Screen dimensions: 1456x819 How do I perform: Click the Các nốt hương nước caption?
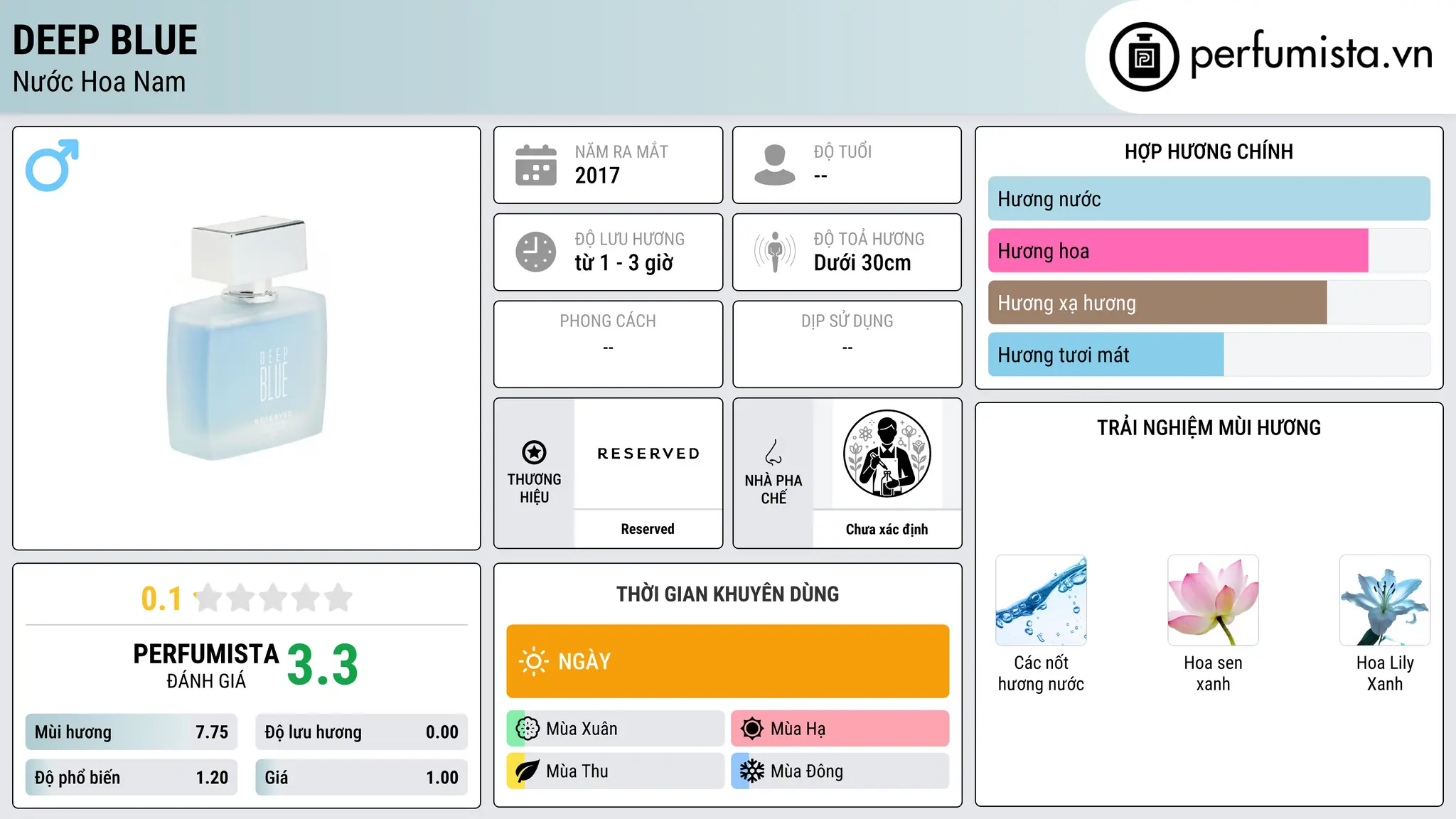(1042, 673)
